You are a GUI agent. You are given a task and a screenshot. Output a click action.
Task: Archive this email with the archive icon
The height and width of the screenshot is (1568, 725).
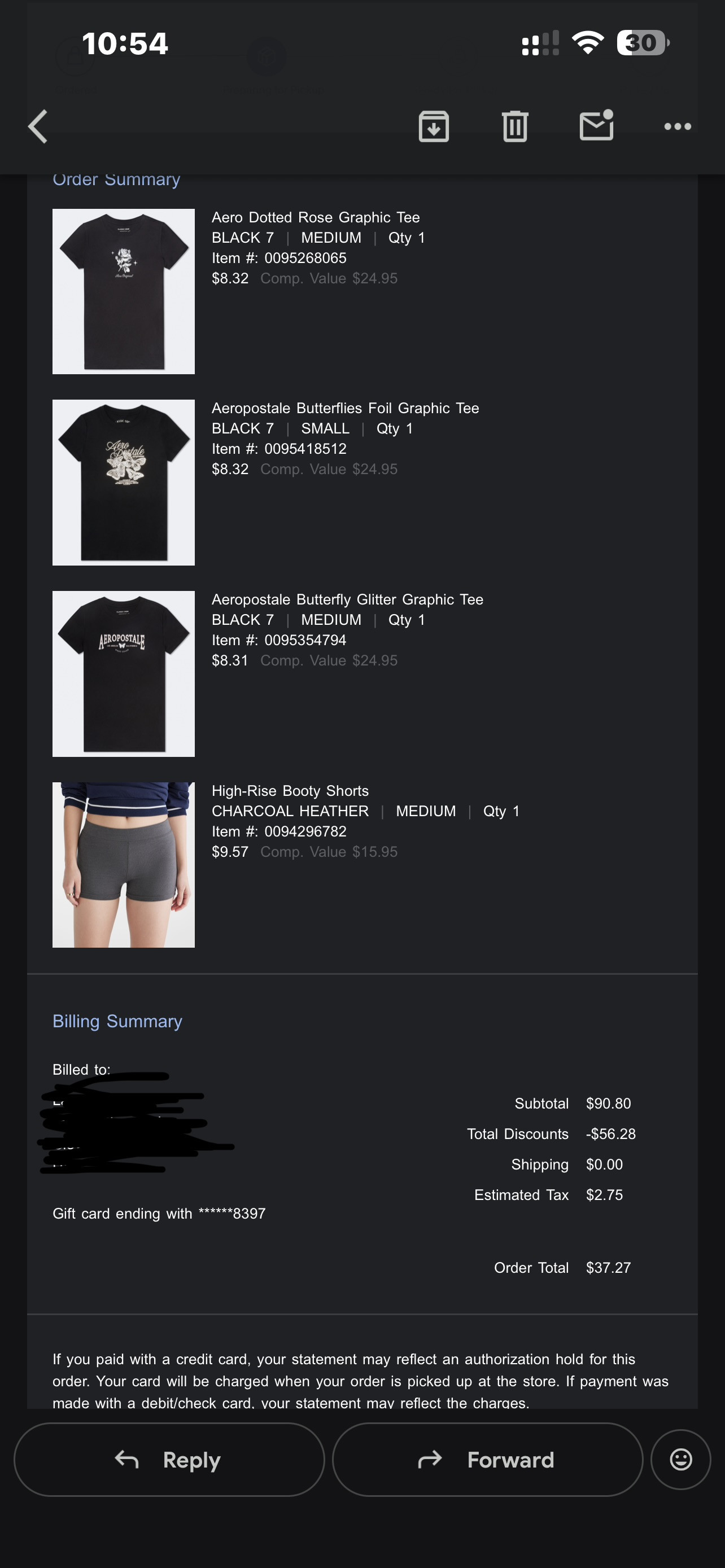434,126
